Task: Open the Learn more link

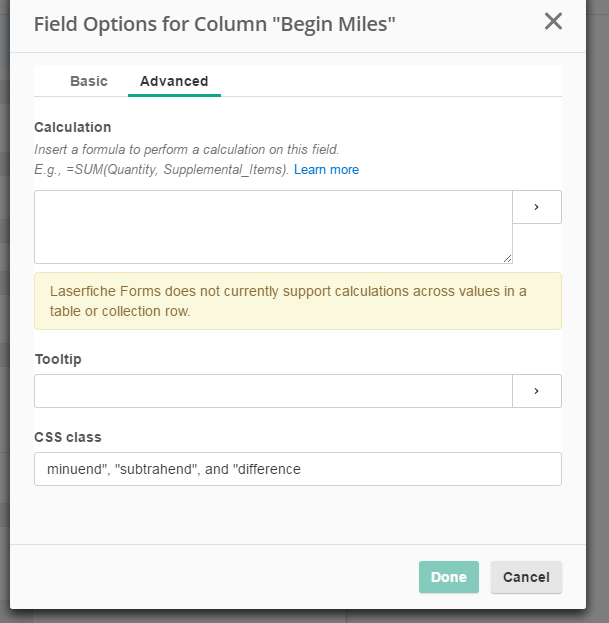Action: (x=326, y=170)
